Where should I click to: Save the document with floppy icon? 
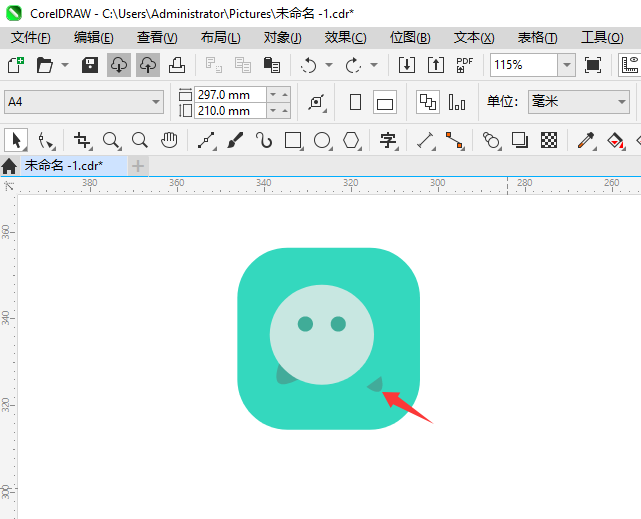pyautogui.click(x=90, y=65)
